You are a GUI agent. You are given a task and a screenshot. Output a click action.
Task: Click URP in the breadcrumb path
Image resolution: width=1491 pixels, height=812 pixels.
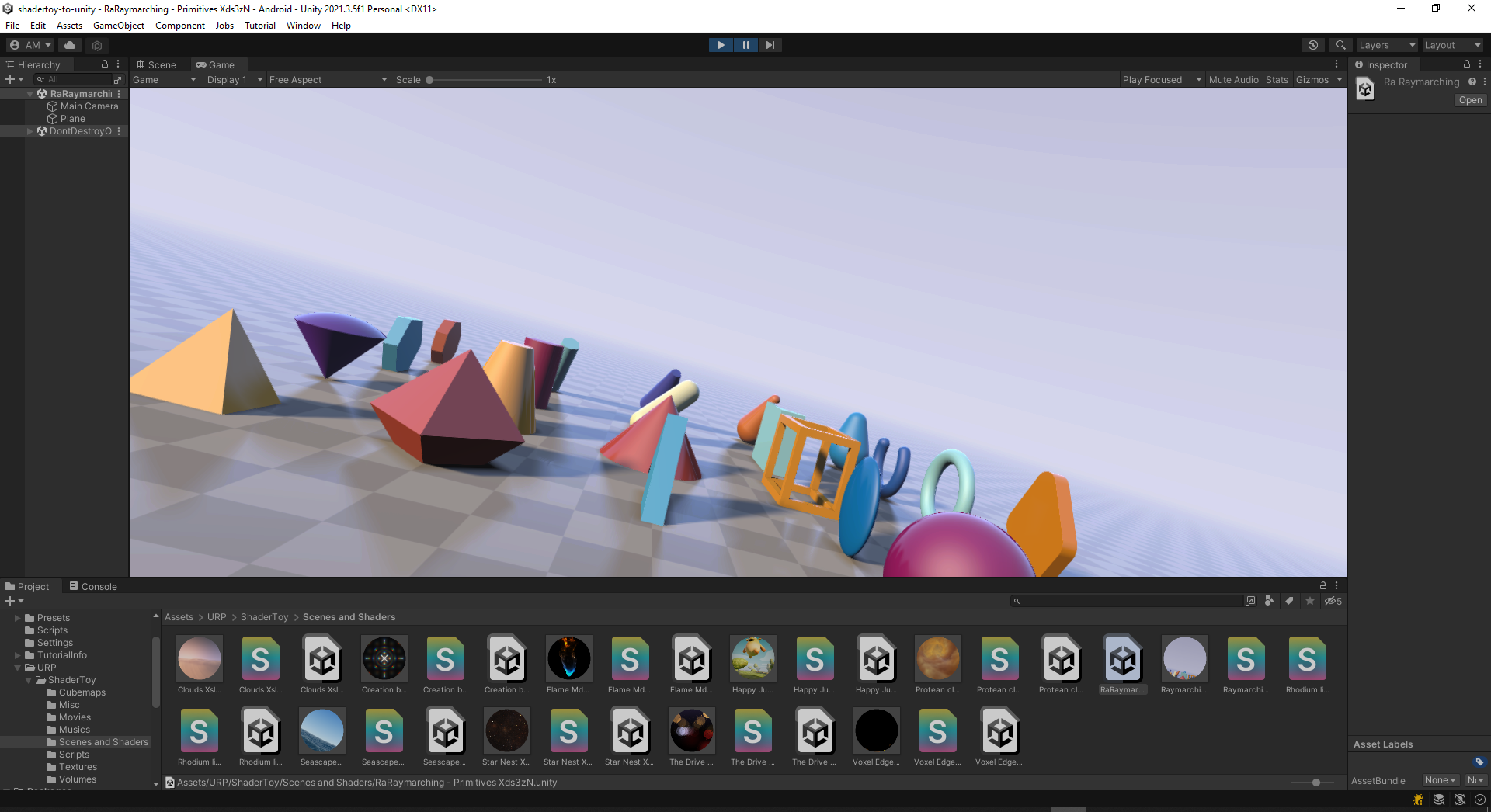217,617
